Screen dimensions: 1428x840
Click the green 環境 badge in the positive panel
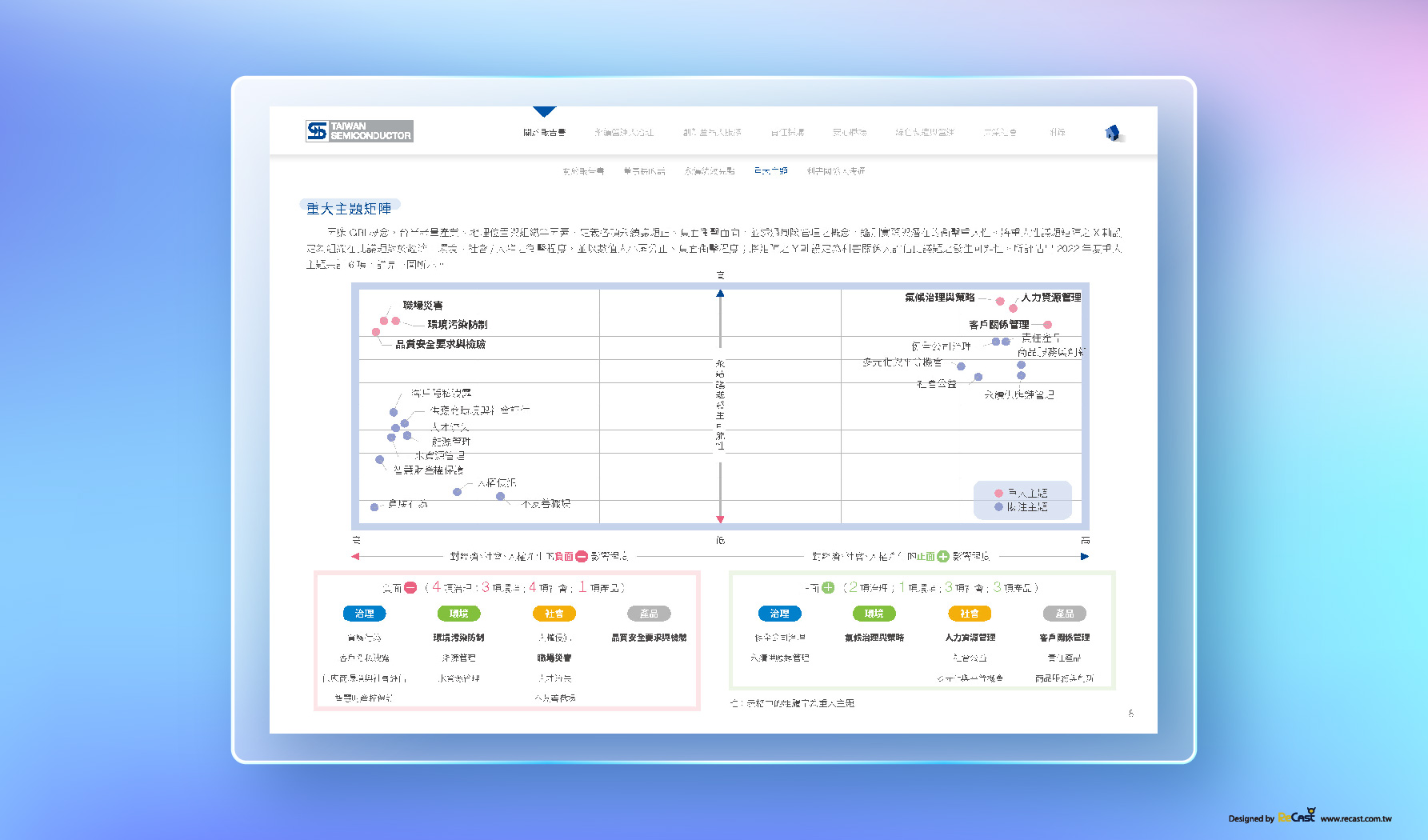[874, 614]
